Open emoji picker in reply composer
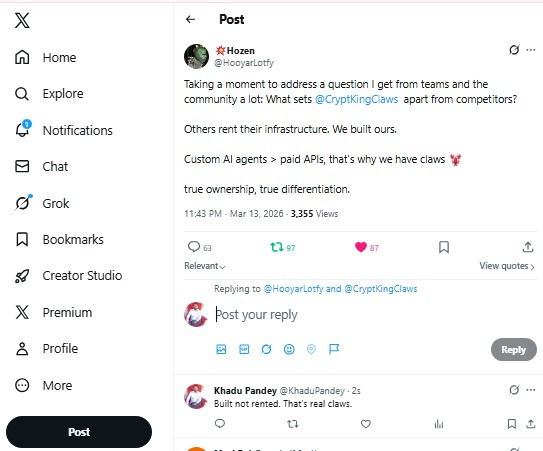This screenshot has height=451, width=543. pos(289,349)
